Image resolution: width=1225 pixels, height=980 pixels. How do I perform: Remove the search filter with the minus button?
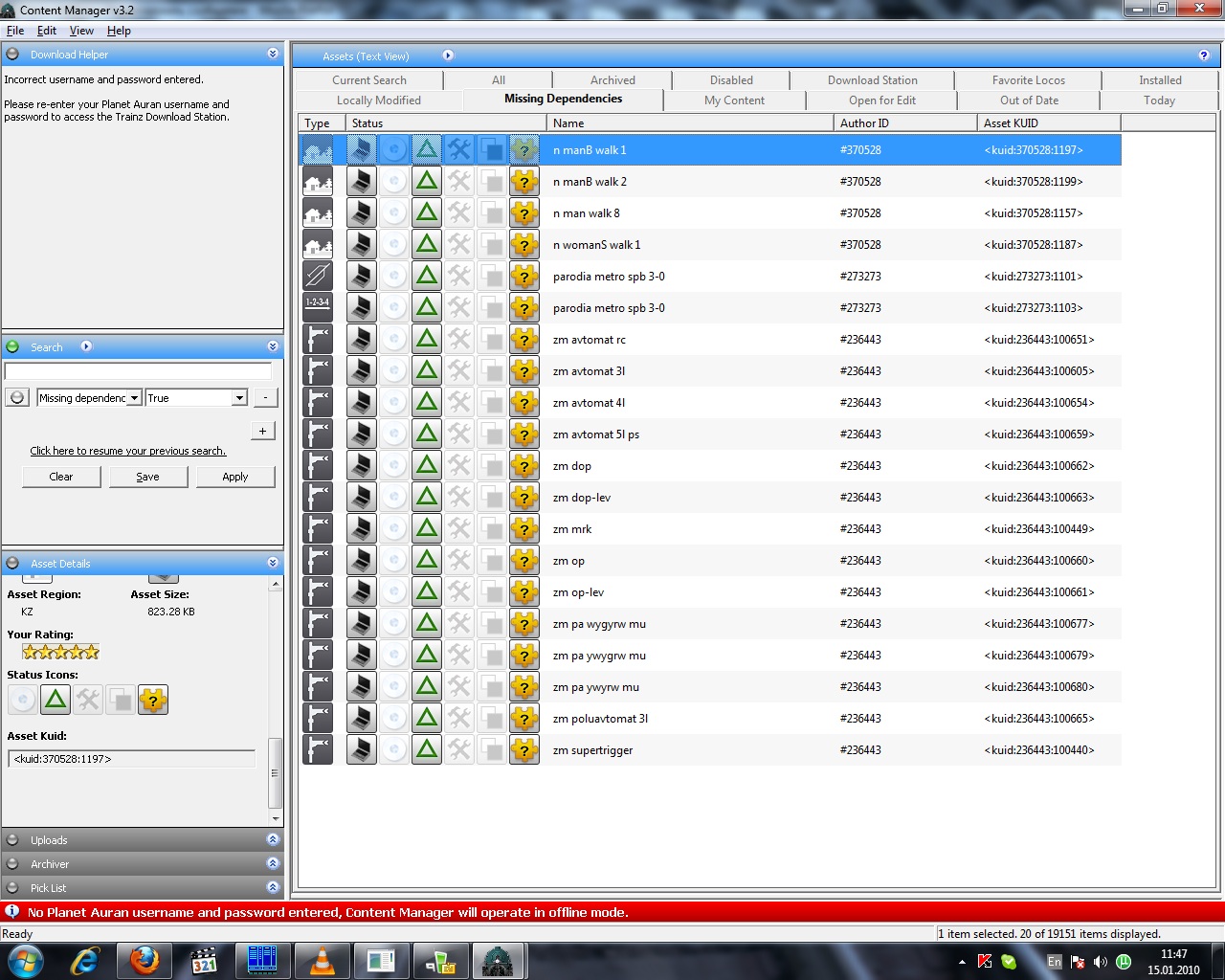pos(265,398)
